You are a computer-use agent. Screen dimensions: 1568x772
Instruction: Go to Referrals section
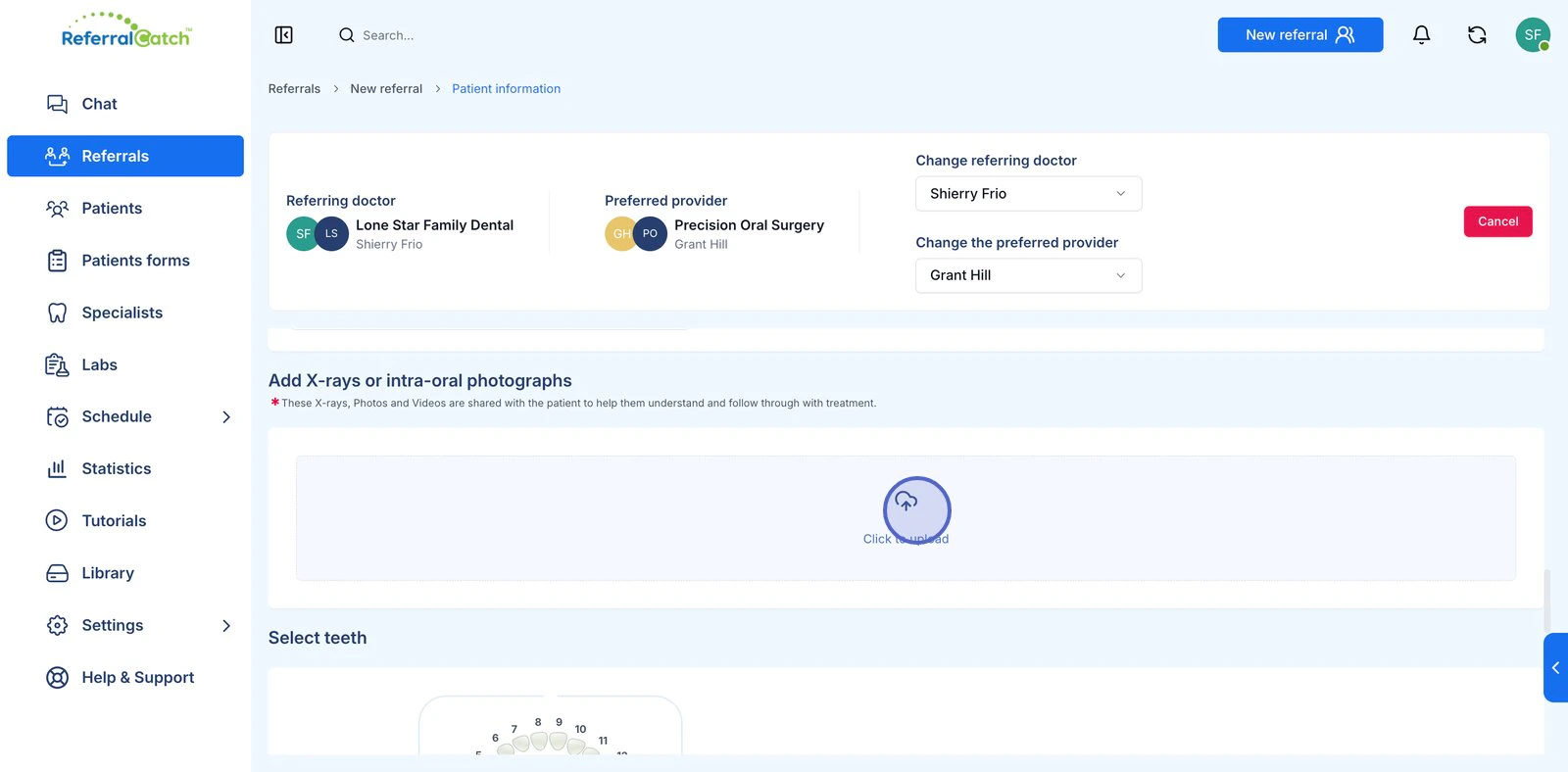coord(125,156)
